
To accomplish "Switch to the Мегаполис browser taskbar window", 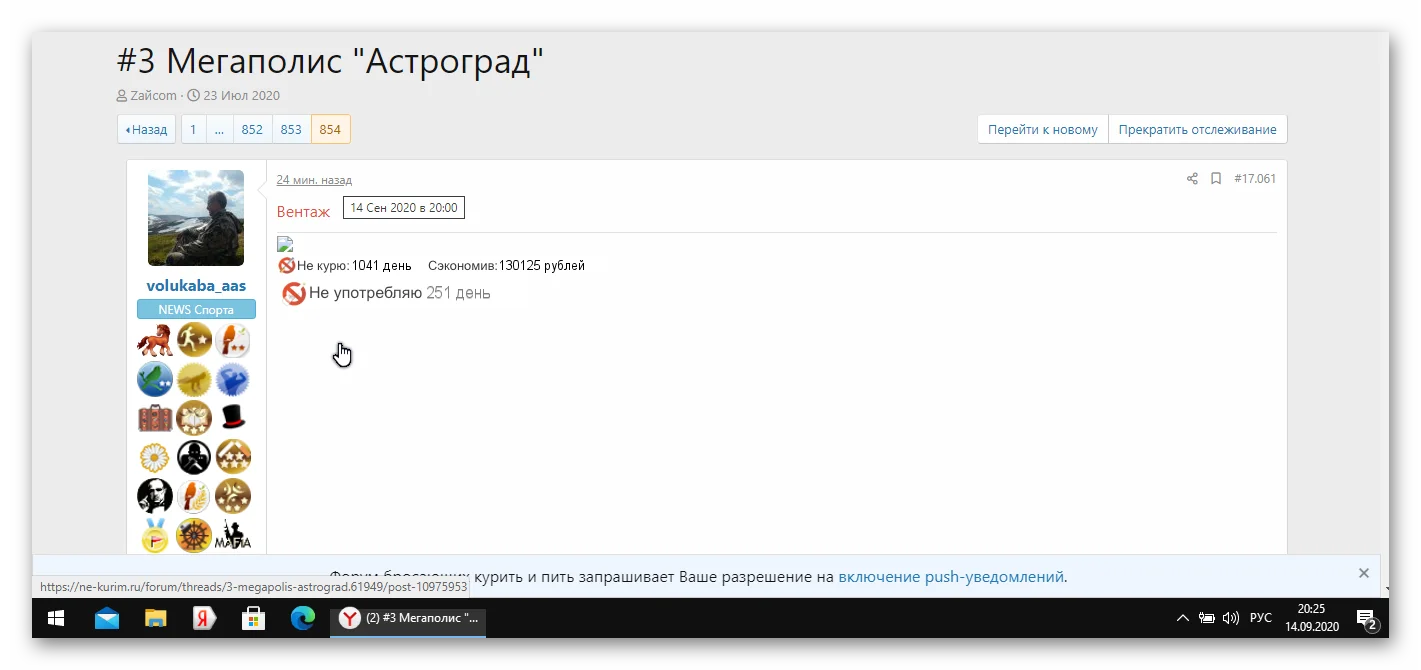I will pos(409,618).
